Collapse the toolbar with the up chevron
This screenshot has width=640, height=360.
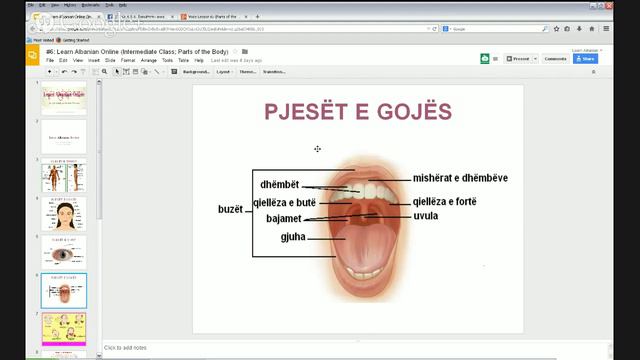(x=593, y=72)
